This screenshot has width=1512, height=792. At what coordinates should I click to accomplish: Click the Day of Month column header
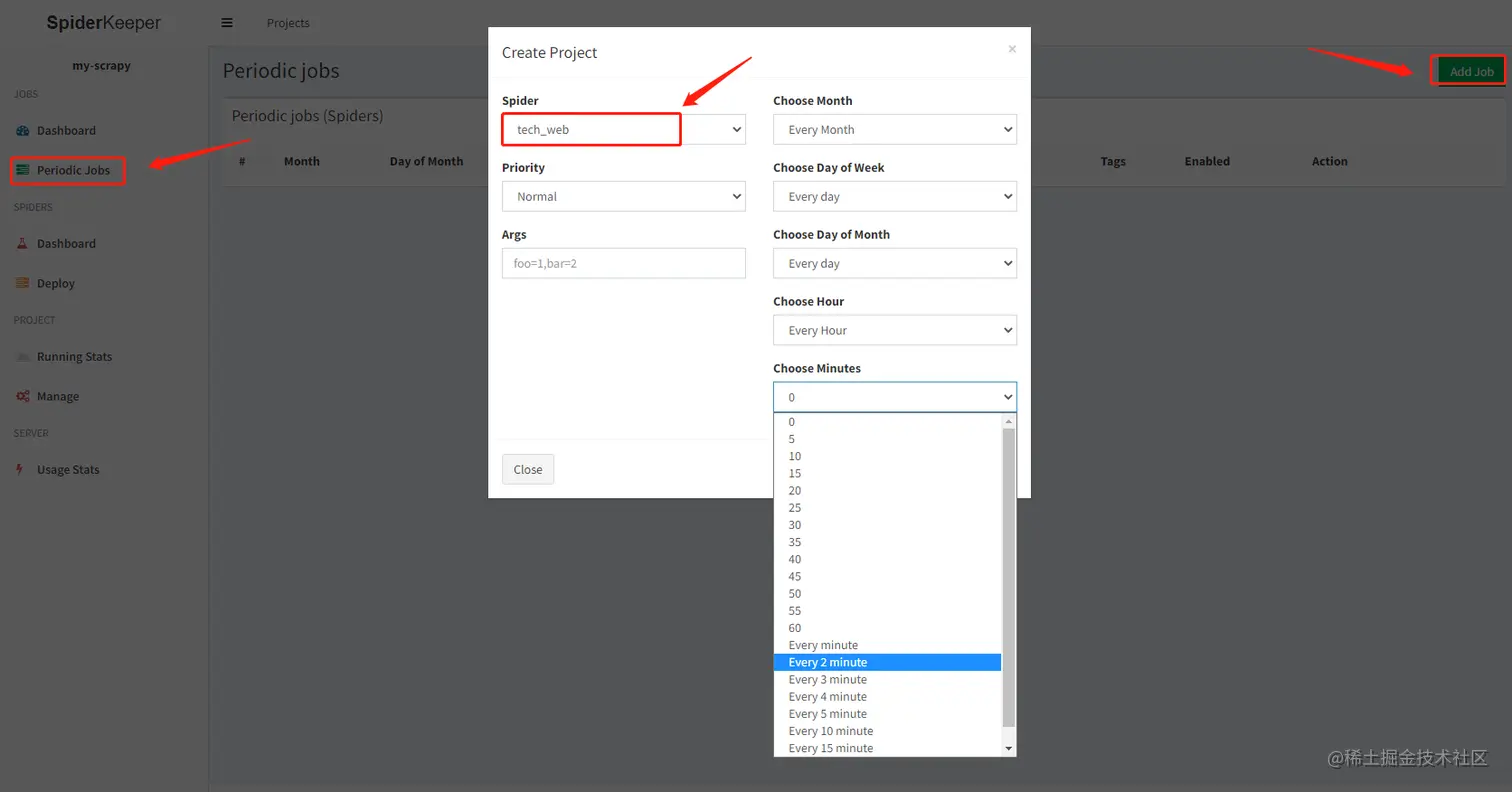[426, 161]
